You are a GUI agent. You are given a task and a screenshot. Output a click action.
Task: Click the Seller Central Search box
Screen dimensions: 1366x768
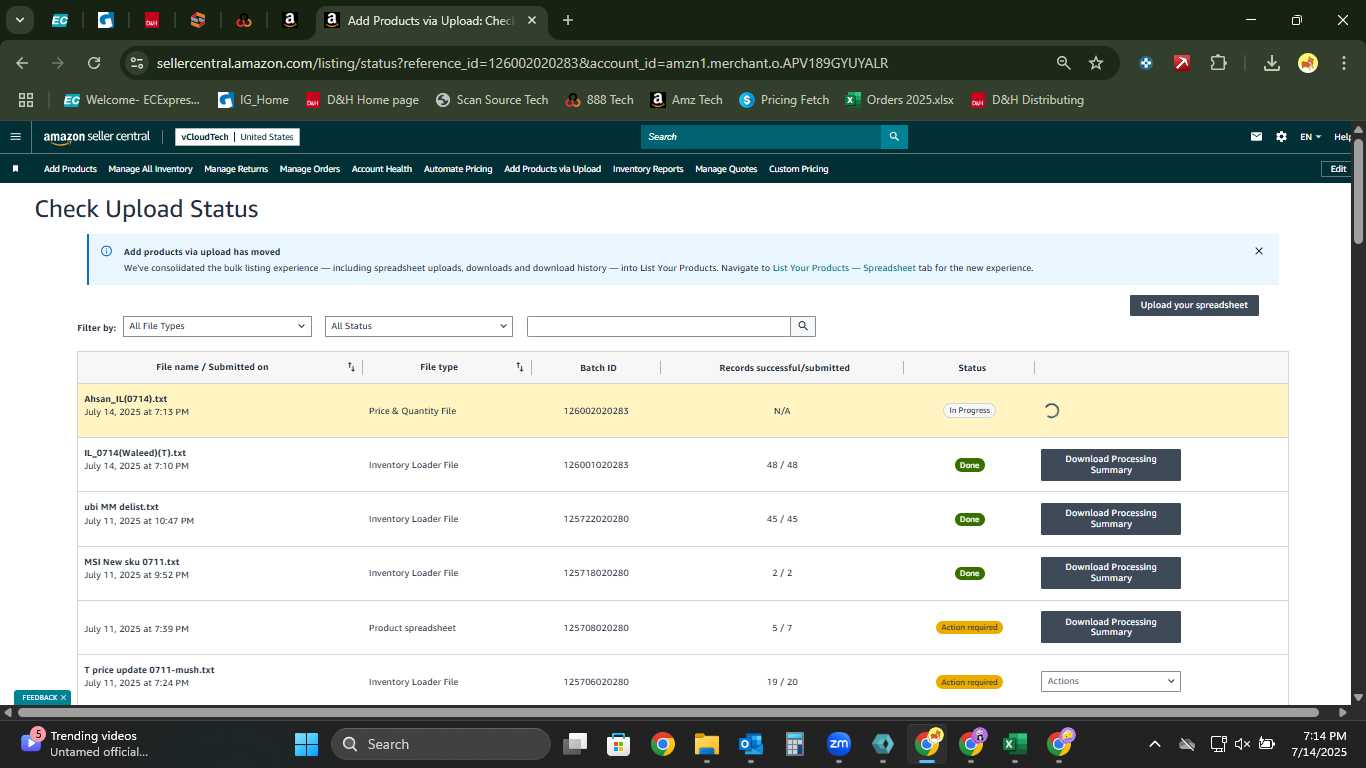(761, 137)
